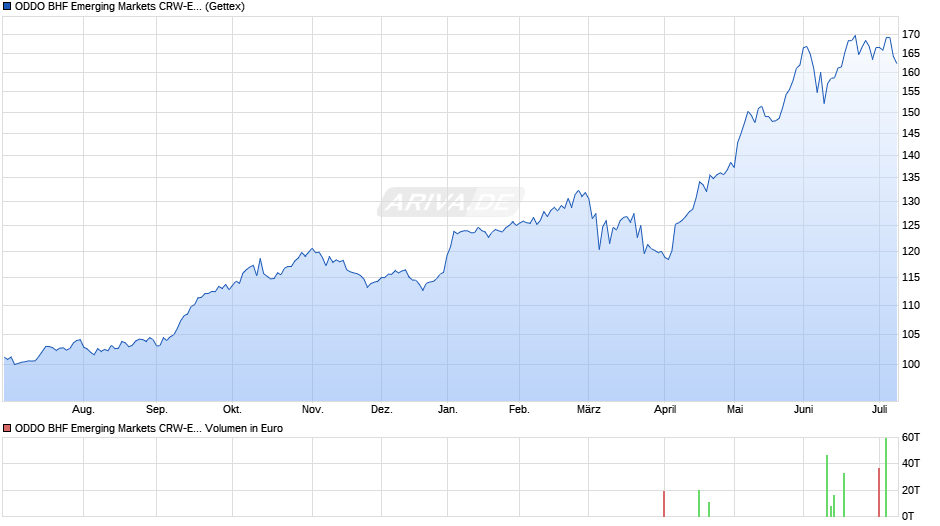Screen dimensions: 940x526
Task: Click the 160 price axis value
Action: 911,73
